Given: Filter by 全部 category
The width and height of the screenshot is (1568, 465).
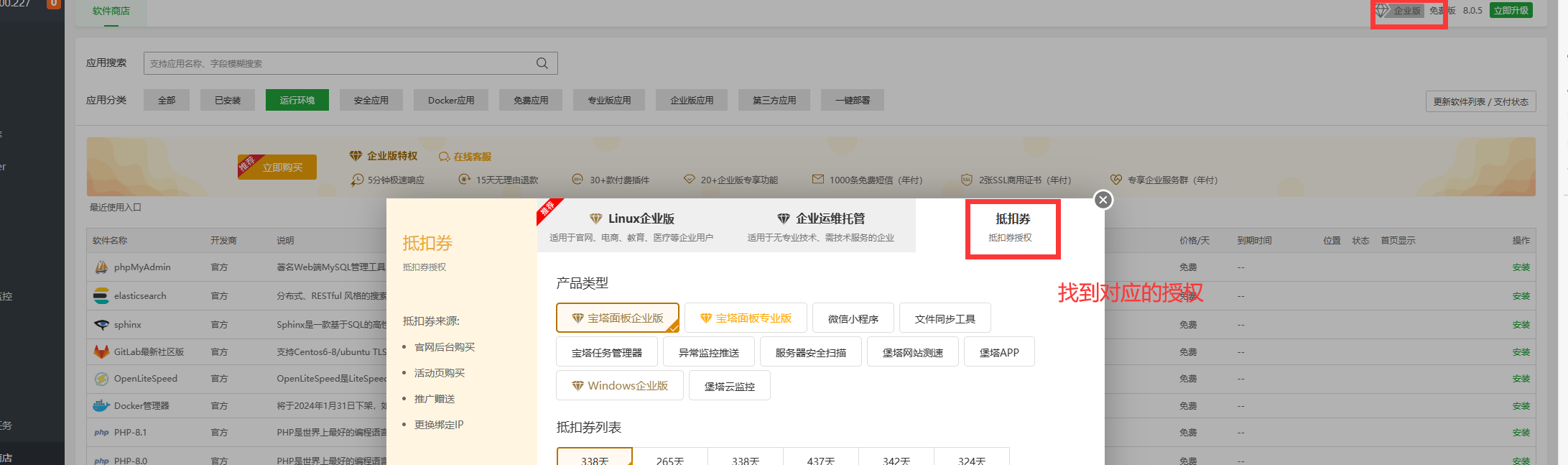Looking at the screenshot, I should point(167,100).
